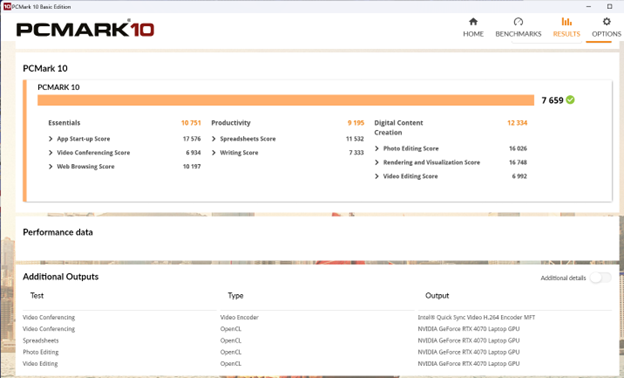
Task: Toggle the Additional details switch
Action: [601, 278]
